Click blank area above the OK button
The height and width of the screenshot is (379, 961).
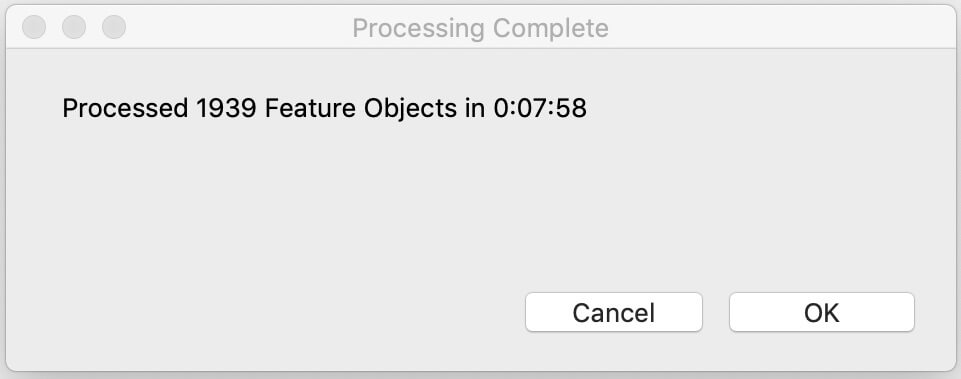coord(821,245)
